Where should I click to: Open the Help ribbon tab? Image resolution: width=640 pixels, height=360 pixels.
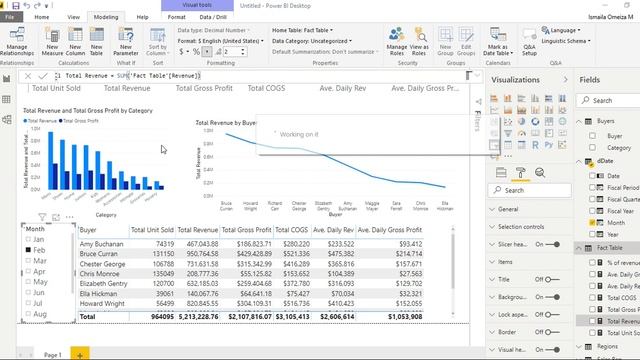click(x=142, y=17)
